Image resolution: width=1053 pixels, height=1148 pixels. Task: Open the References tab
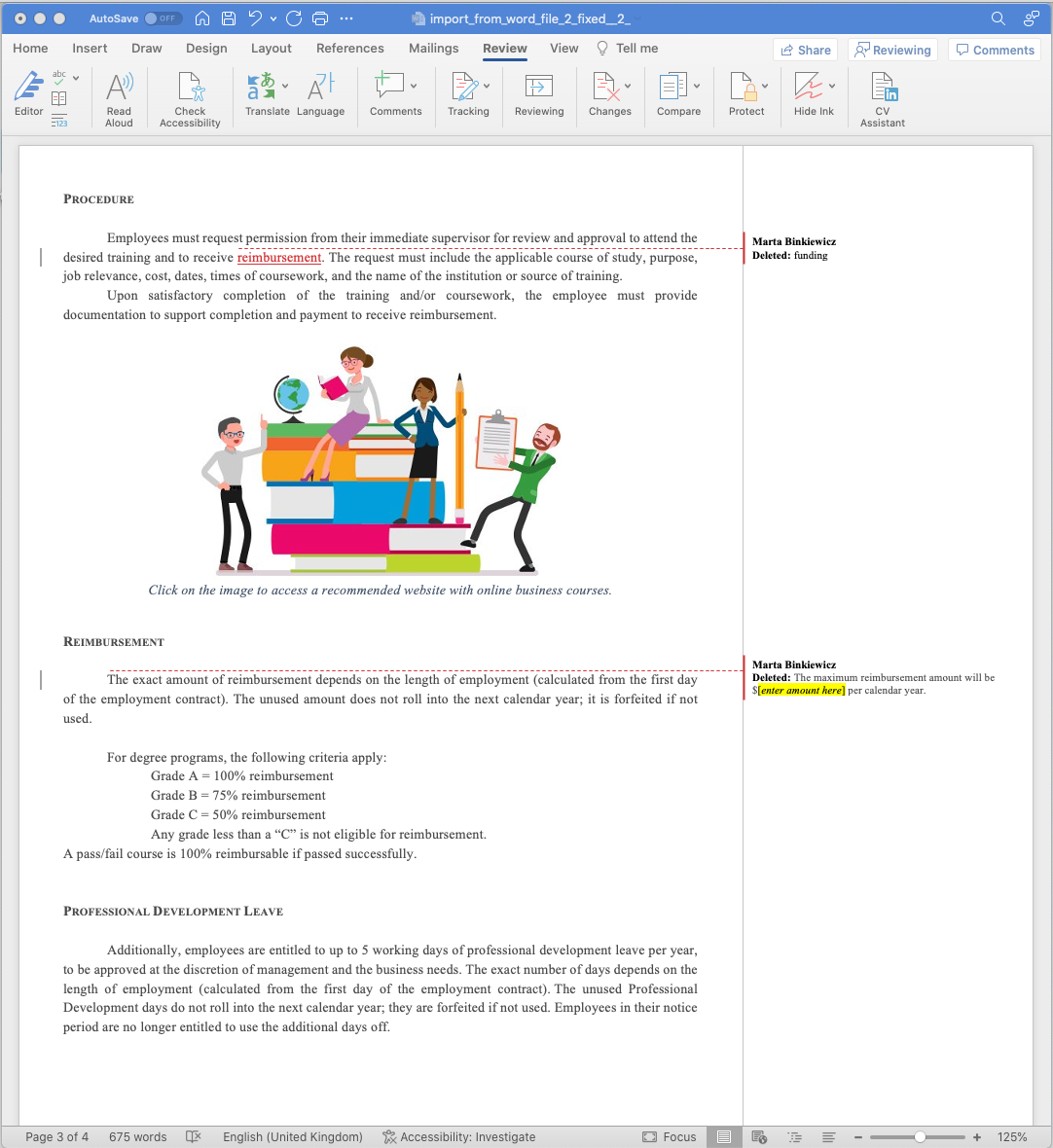pyautogui.click(x=349, y=48)
